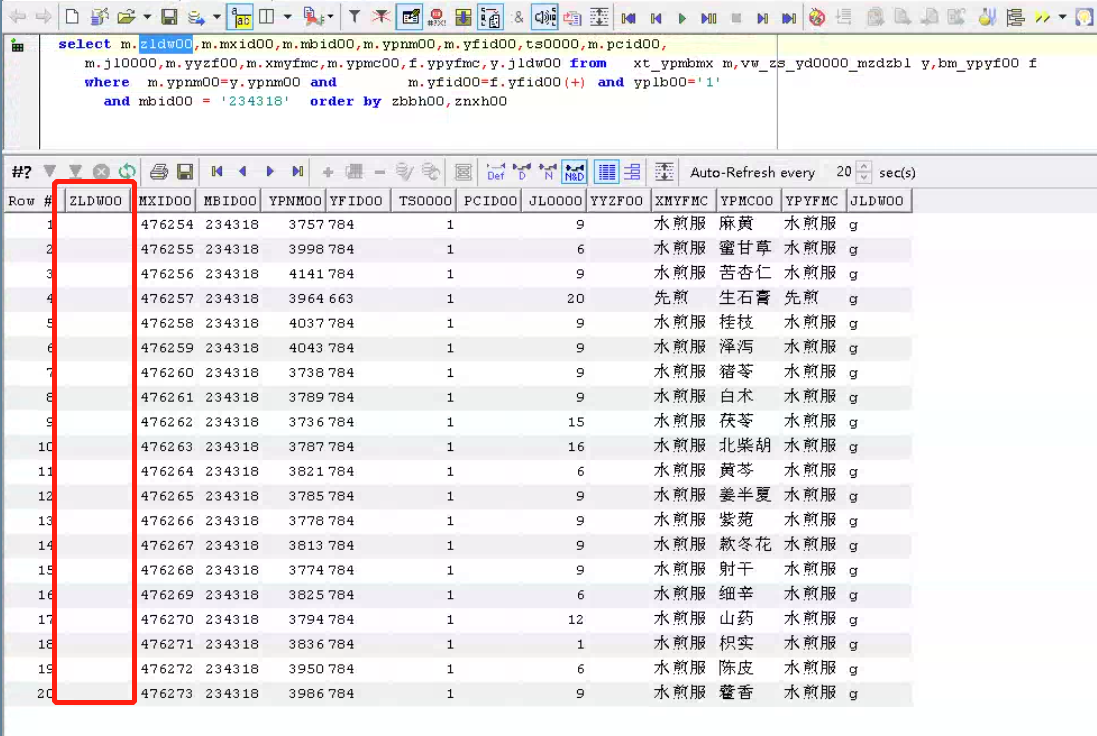1097x736 pixels.
Task: Click the YPMC00 column header
Action: pyautogui.click(x=747, y=201)
